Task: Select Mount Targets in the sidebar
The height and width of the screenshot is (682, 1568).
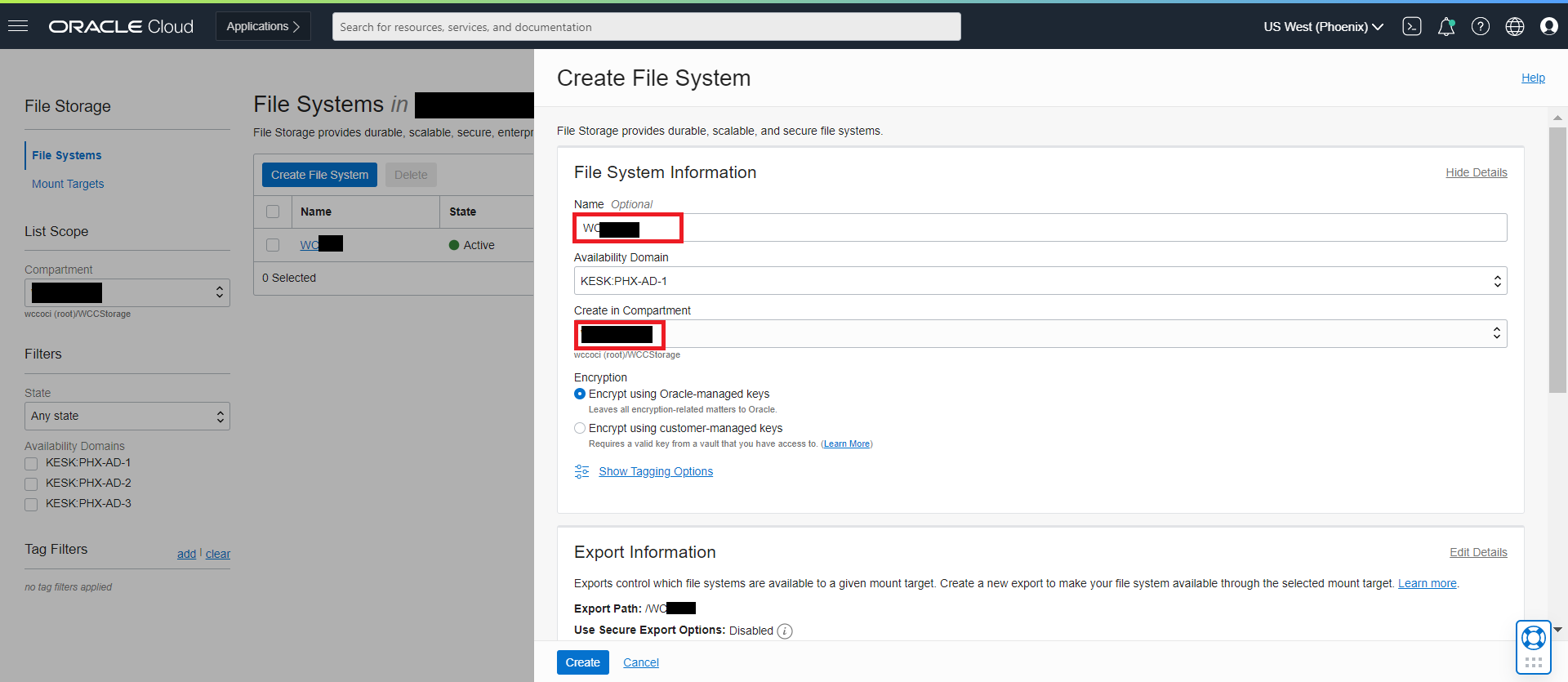Action: tap(68, 184)
